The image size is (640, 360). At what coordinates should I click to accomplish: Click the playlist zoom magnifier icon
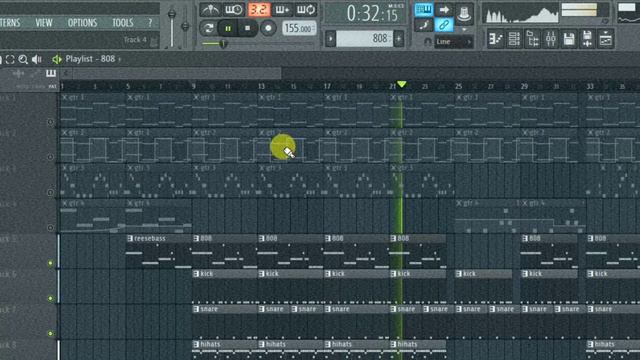click(x=23, y=59)
